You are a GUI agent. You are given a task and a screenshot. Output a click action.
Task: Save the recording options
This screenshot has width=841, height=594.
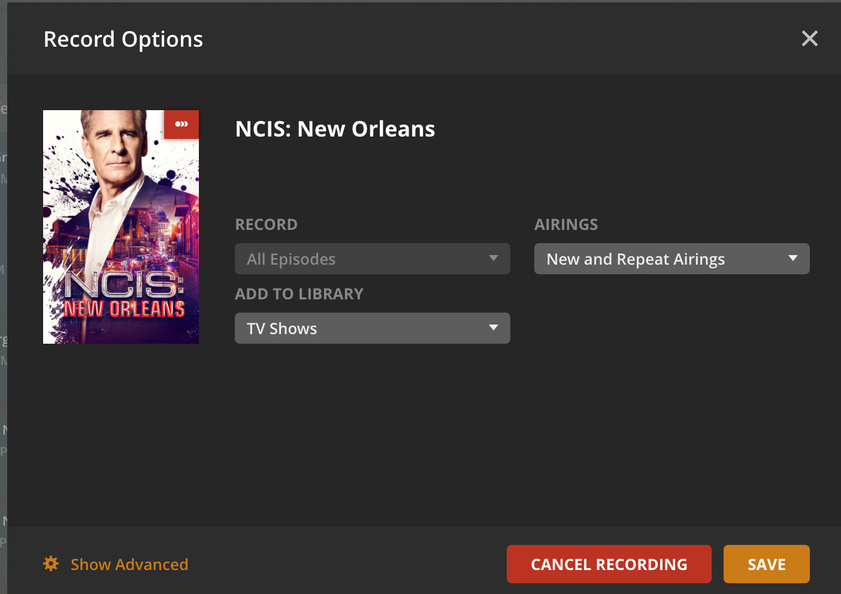766,564
